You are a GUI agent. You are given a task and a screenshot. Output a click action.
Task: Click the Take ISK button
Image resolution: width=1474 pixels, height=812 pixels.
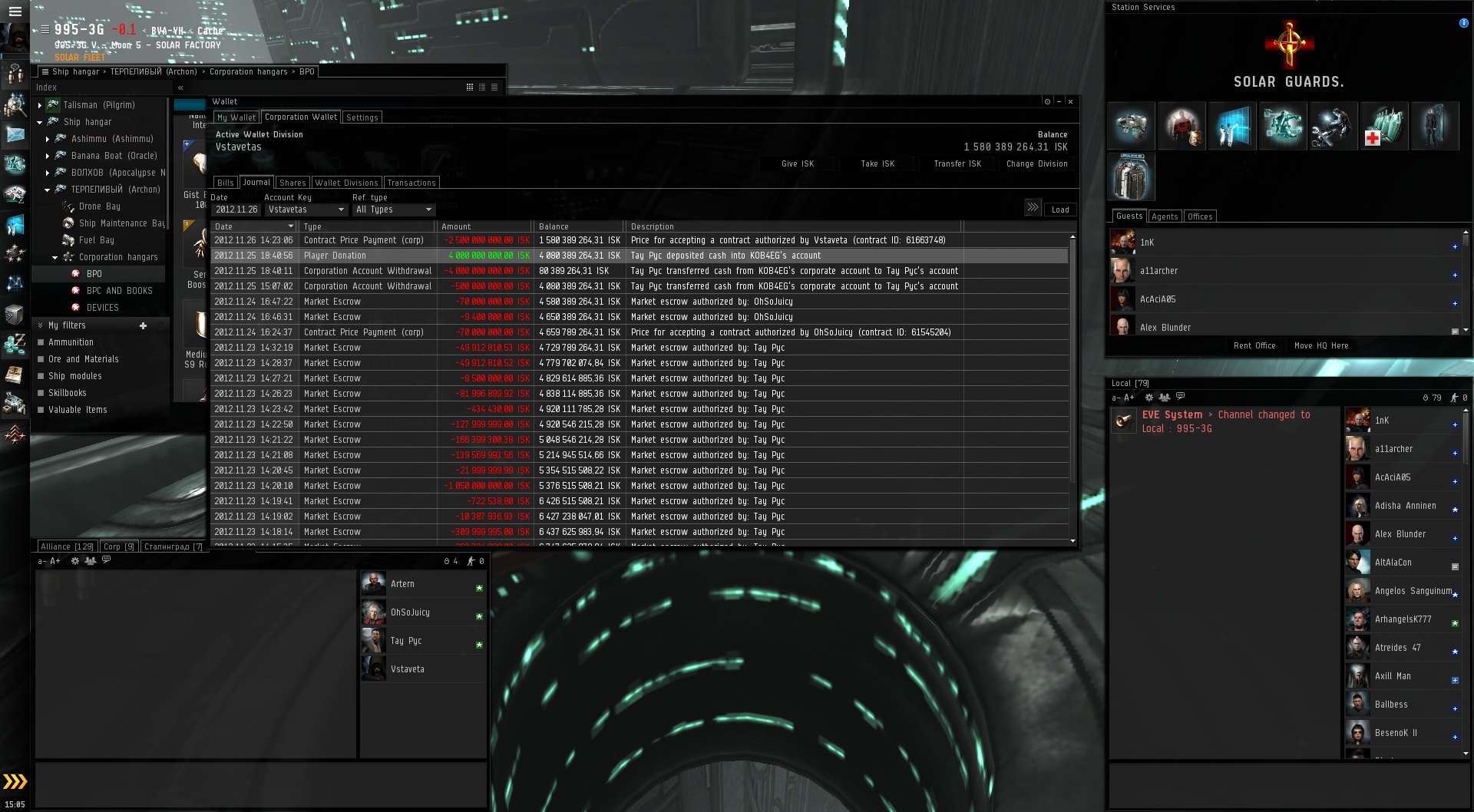pyautogui.click(x=877, y=163)
